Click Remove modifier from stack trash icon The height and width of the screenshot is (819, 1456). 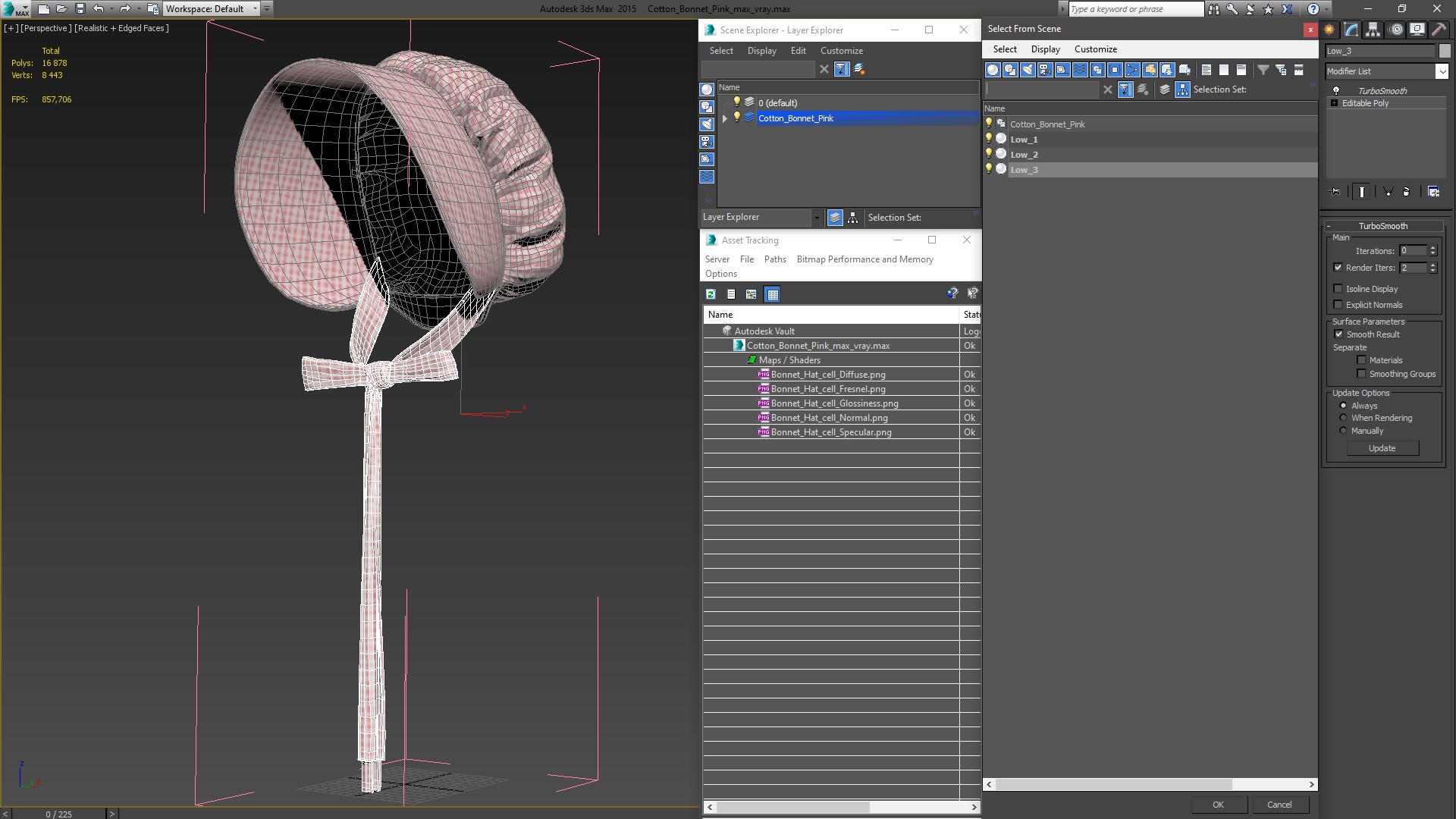[x=1406, y=192]
